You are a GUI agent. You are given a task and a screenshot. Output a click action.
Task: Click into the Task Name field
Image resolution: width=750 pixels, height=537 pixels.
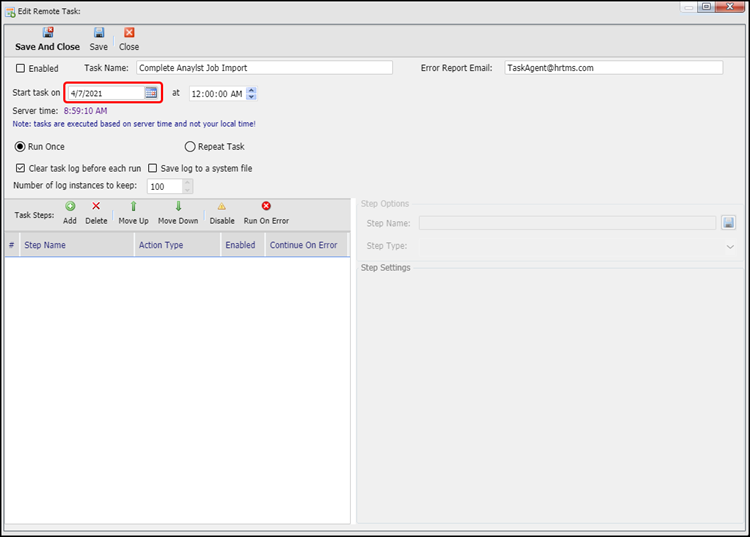click(264, 68)
